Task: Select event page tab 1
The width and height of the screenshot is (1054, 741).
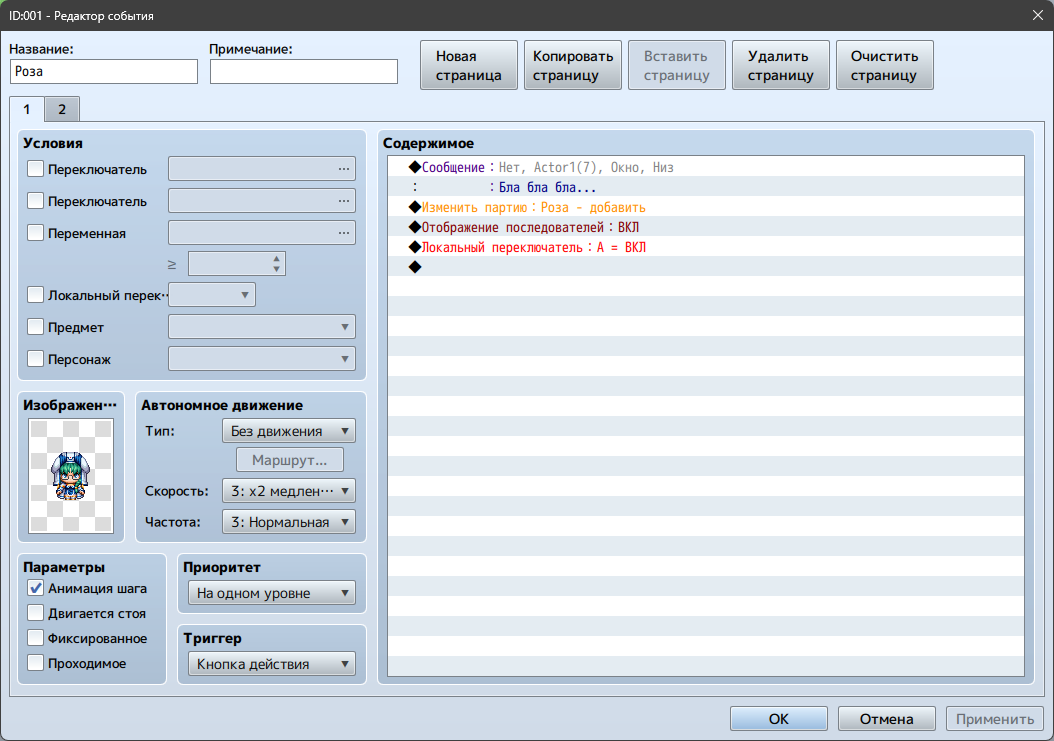Action: (x=27, y=109)
